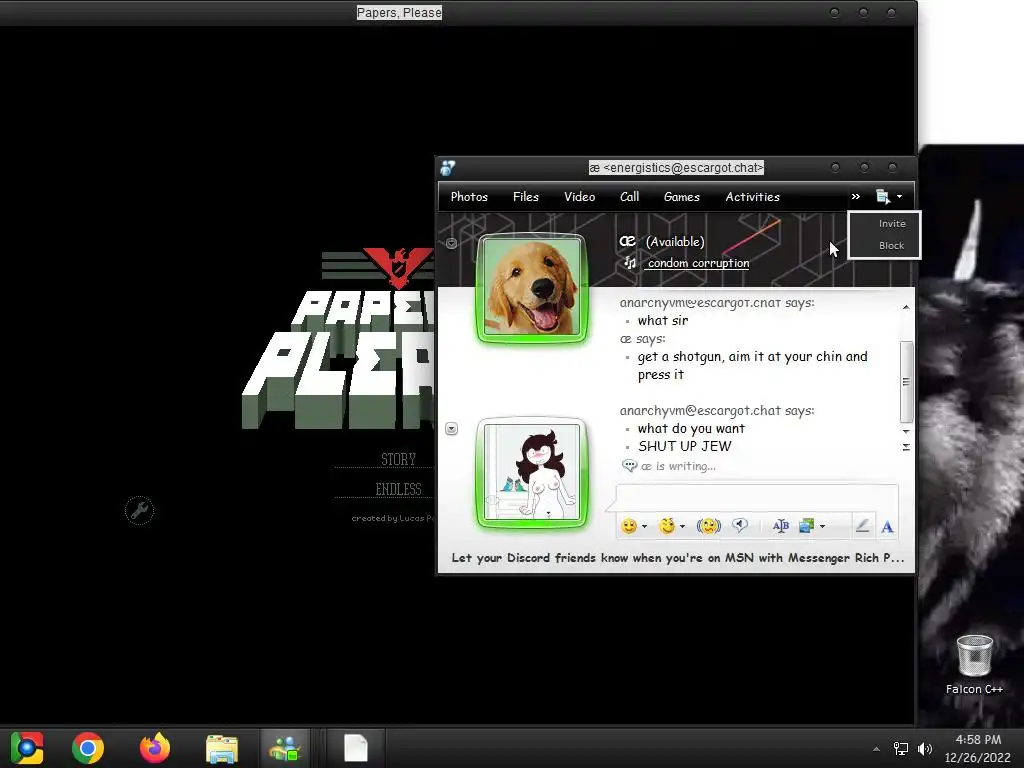This screenshot has height=768, width=1024.
Task: Open the volume speaker tray icon
Action: [x=925, y=748]
